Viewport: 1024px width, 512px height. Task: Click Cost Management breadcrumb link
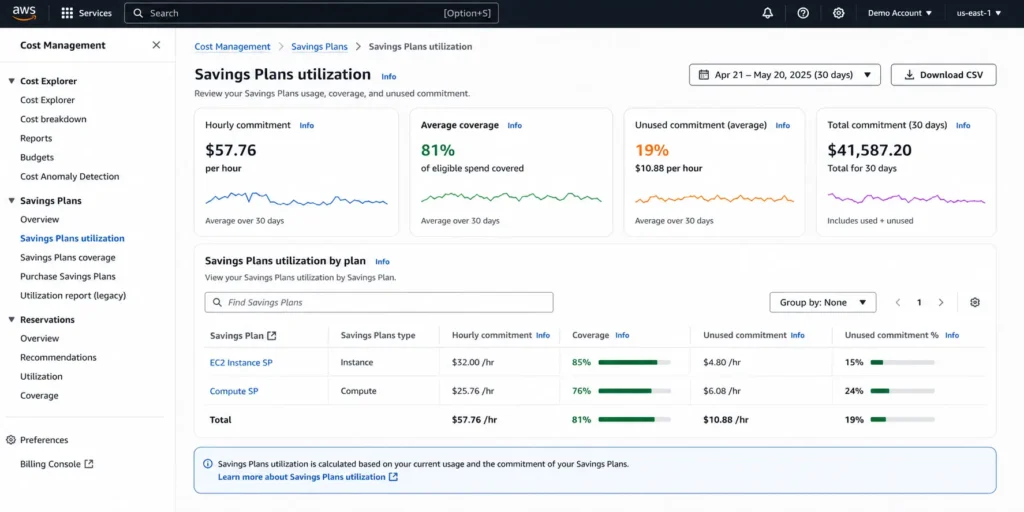[232, 46]
